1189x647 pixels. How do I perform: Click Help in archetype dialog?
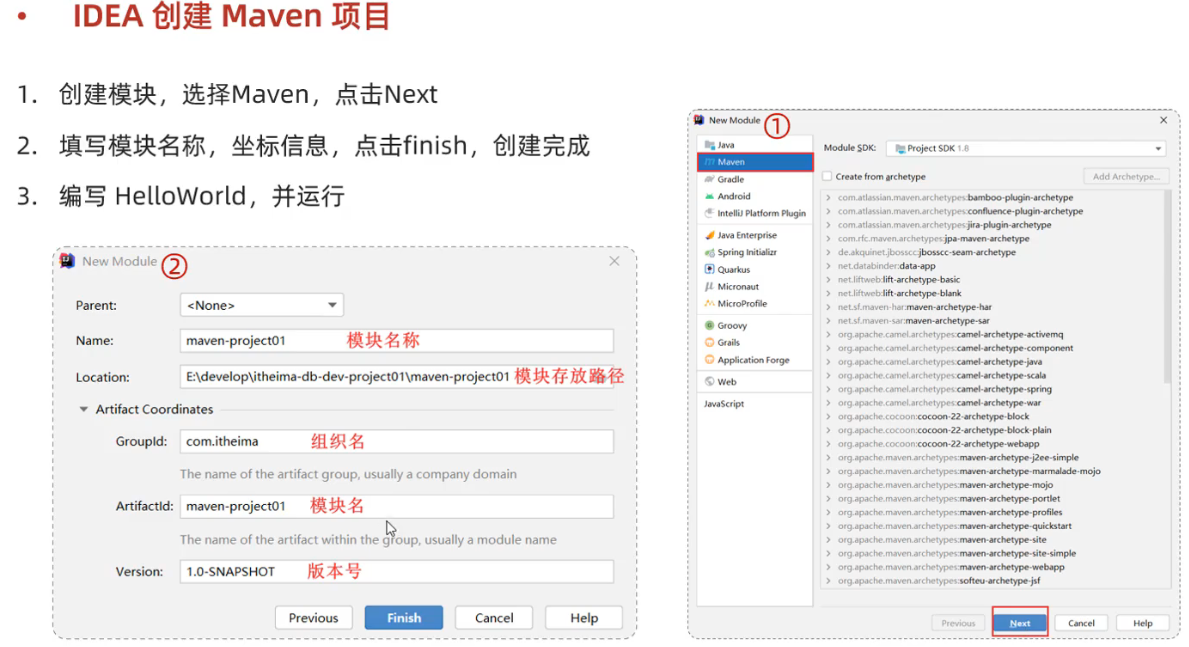tap(1143, 623)
